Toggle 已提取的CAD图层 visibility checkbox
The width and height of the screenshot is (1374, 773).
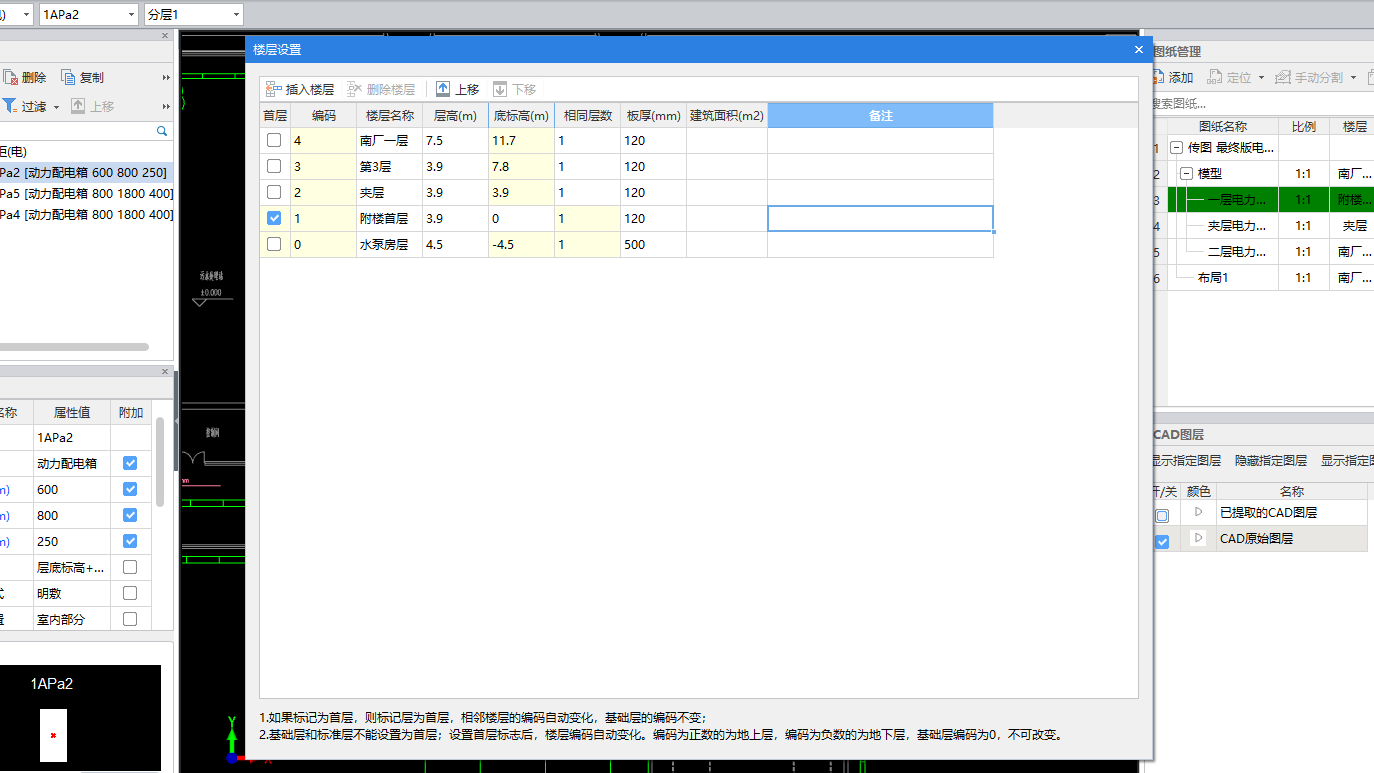[1162, 516]
